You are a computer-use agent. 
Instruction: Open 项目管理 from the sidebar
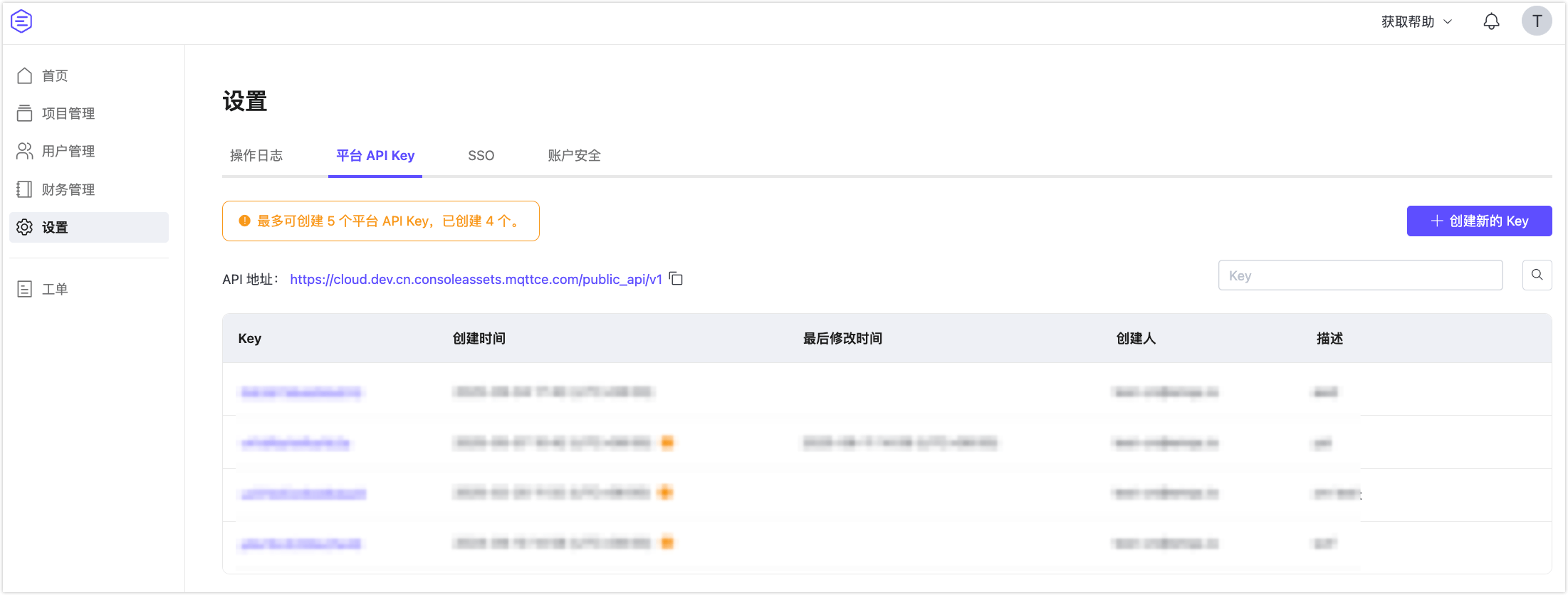68,113
